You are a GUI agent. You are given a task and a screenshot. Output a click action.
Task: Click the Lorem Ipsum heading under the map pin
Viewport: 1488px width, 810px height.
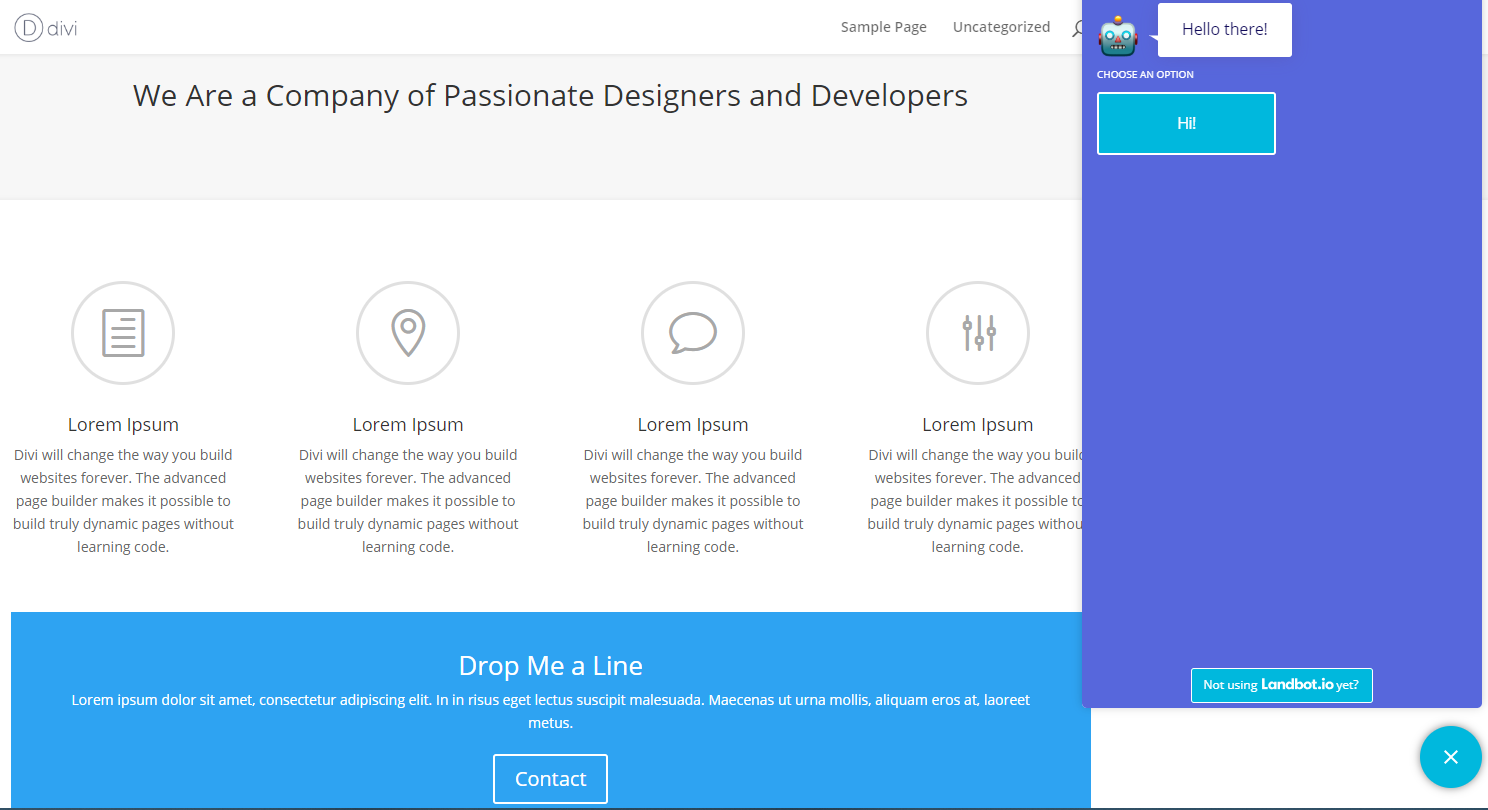(x=408, y=424)
